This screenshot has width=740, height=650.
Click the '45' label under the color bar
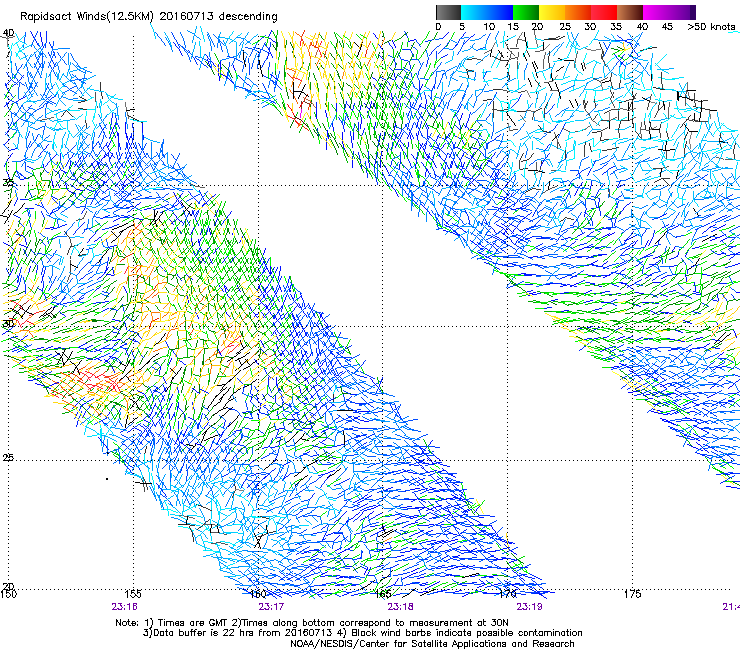[667, 26]
